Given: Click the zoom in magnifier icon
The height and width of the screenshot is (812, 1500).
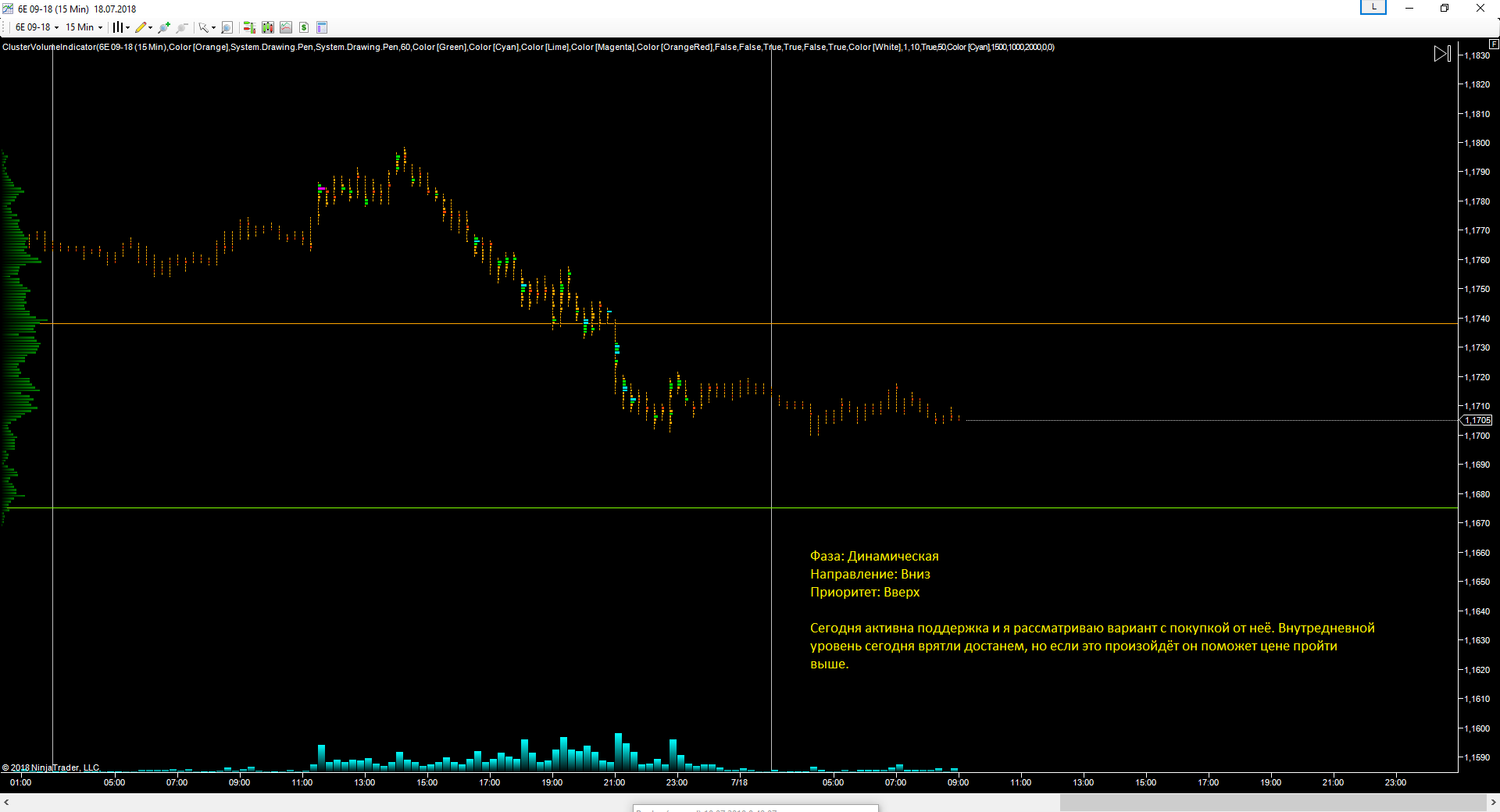Looking at the screenshot, I should (x=164, y=27).
